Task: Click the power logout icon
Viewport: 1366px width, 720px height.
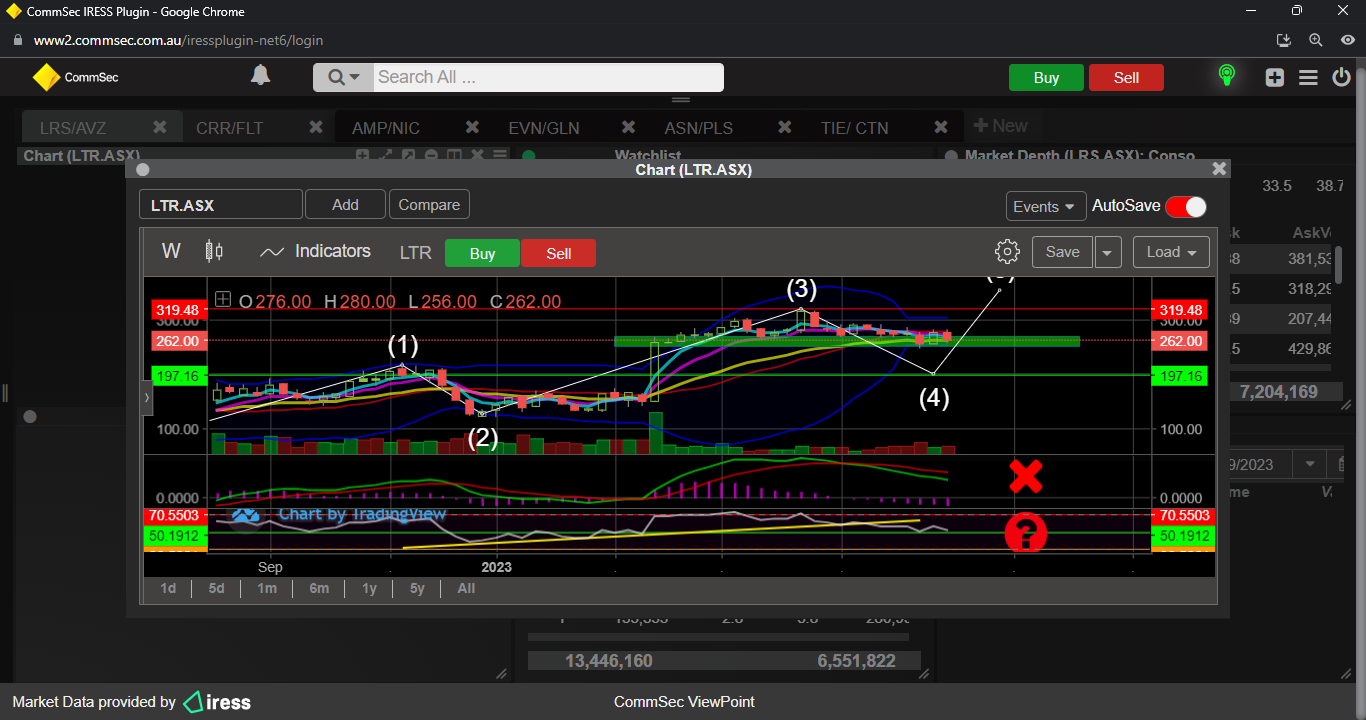Action: 1342,77
